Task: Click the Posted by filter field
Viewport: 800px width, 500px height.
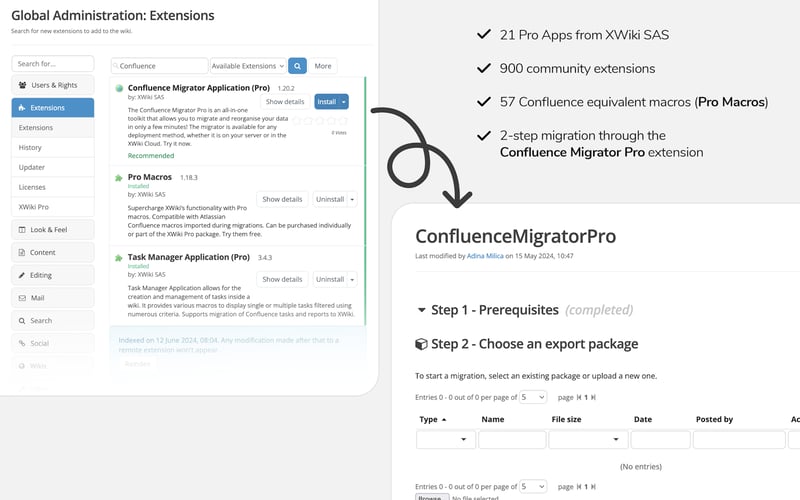Action: pos(739,439)
